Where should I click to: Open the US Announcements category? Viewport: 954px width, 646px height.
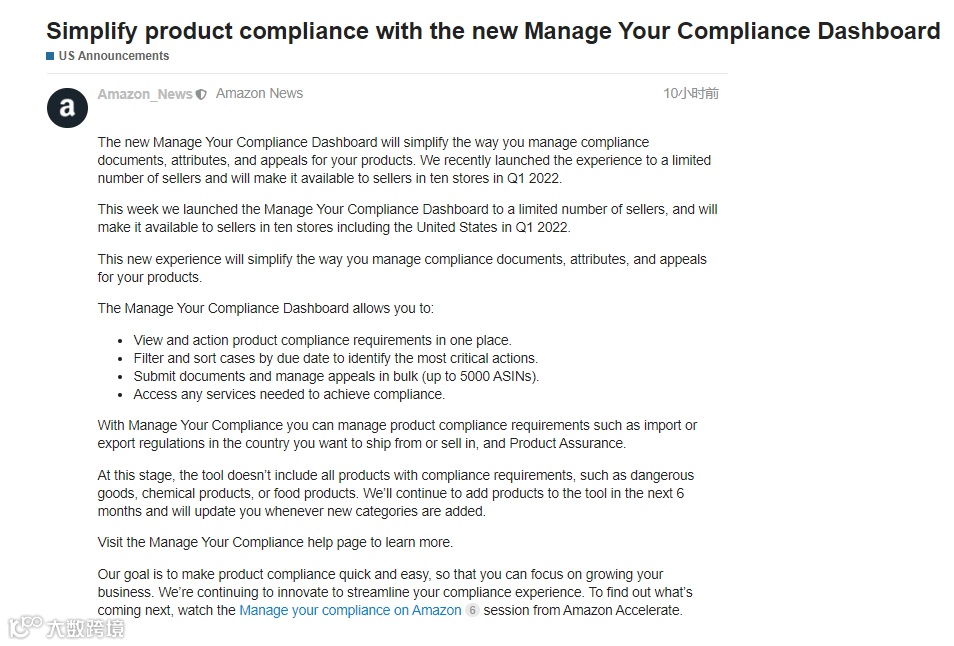click(x=113, y=56)
